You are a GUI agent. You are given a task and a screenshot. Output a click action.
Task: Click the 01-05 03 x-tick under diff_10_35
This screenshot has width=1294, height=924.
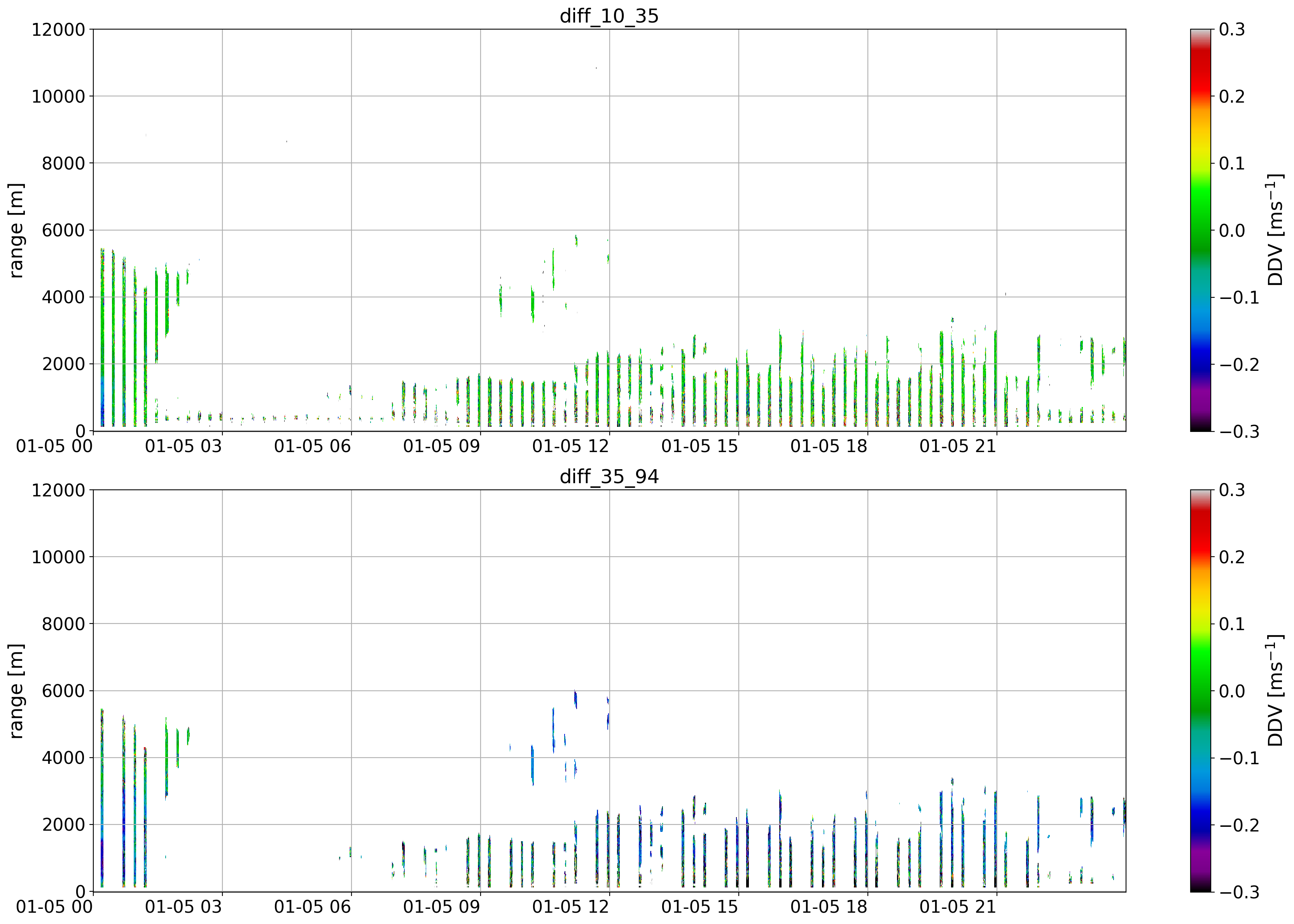[x=183, y=446]
